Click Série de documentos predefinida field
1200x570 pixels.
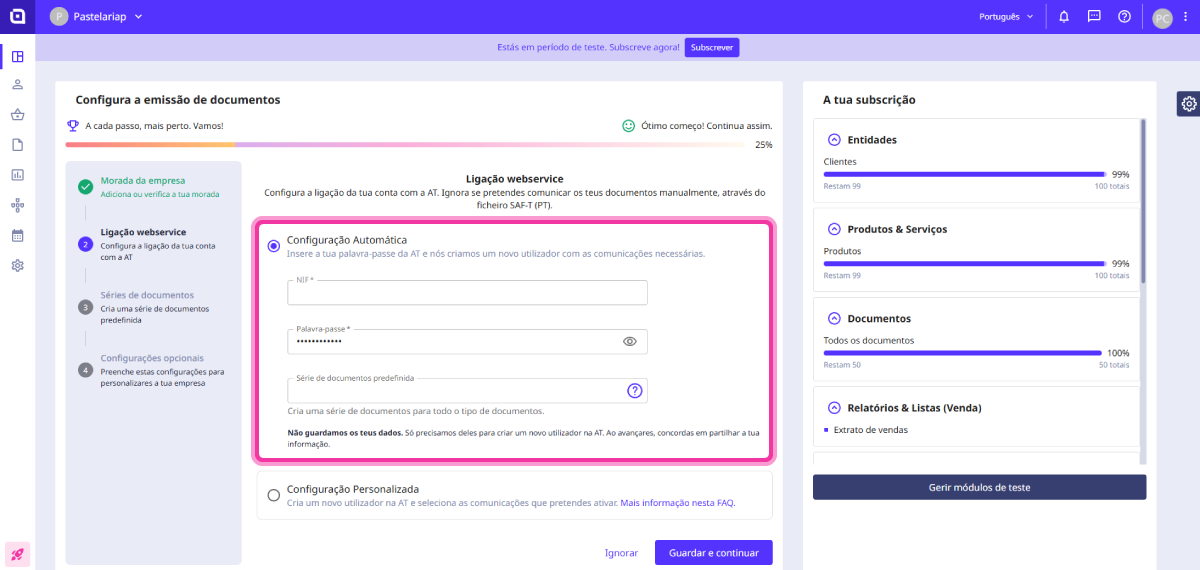tap(467, 390)
